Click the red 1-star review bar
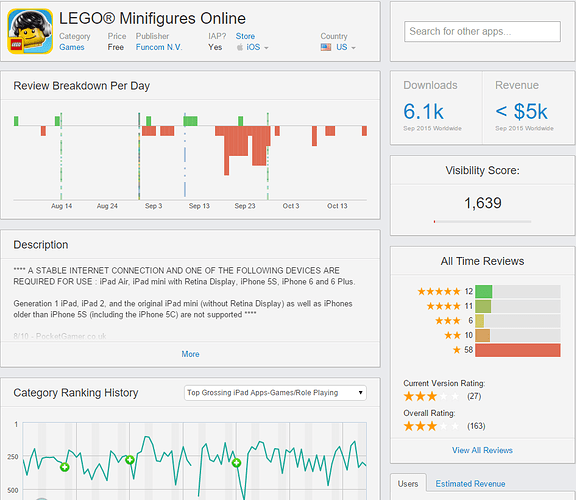 coord(518,350)
